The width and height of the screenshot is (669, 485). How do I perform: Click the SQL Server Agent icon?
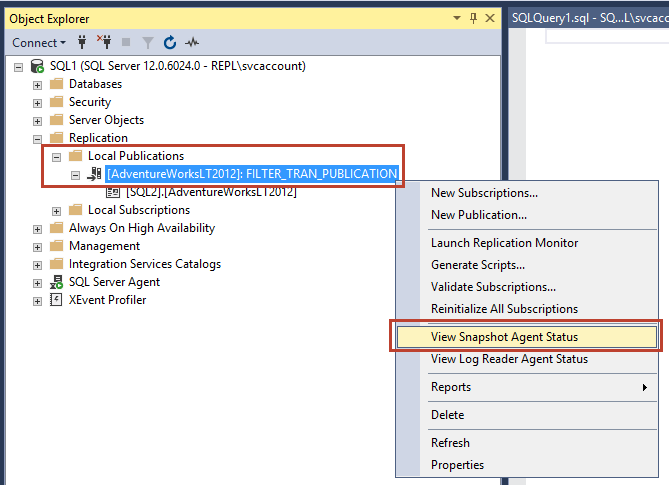tap(57, 282)
